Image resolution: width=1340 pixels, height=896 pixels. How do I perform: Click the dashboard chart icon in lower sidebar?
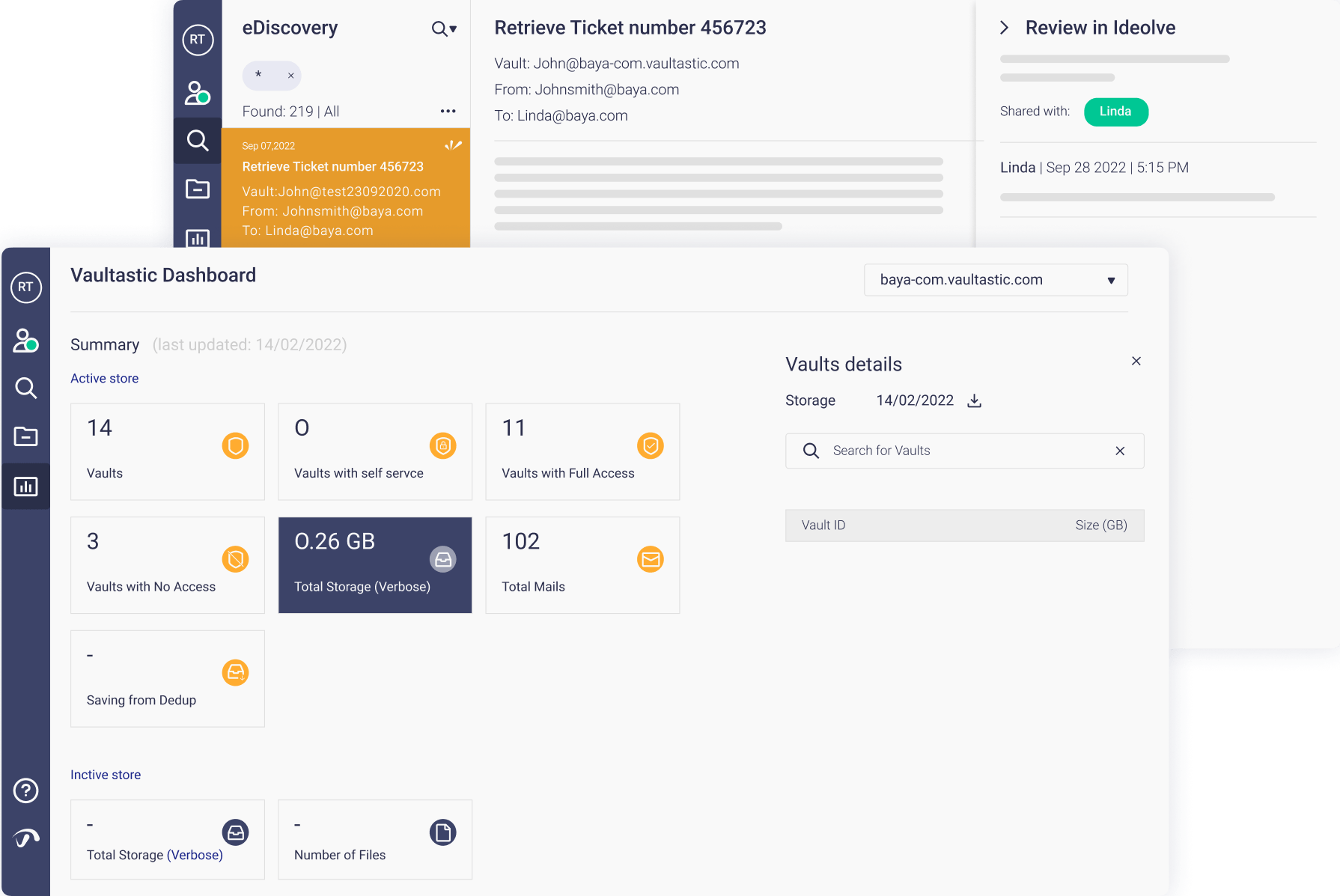26,487
